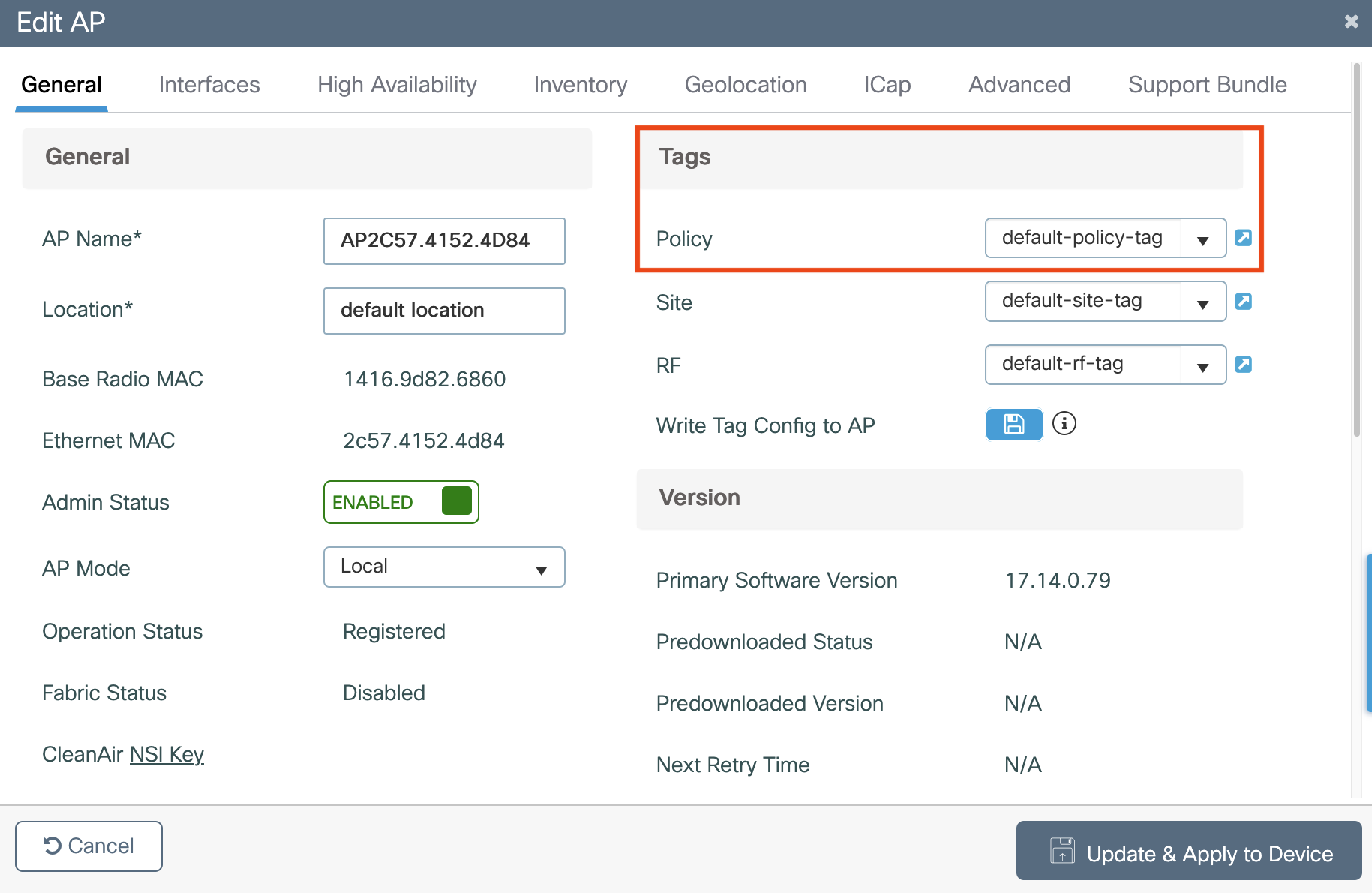Open the AP Mode dropdown
1372x893 pixels.
pyautogui.click(x=443, y=567)
